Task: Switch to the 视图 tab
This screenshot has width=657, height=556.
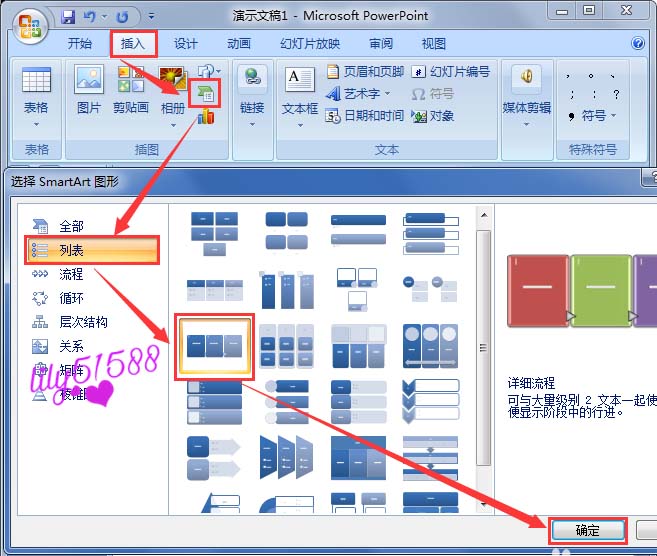Action: tap(434, 43)
